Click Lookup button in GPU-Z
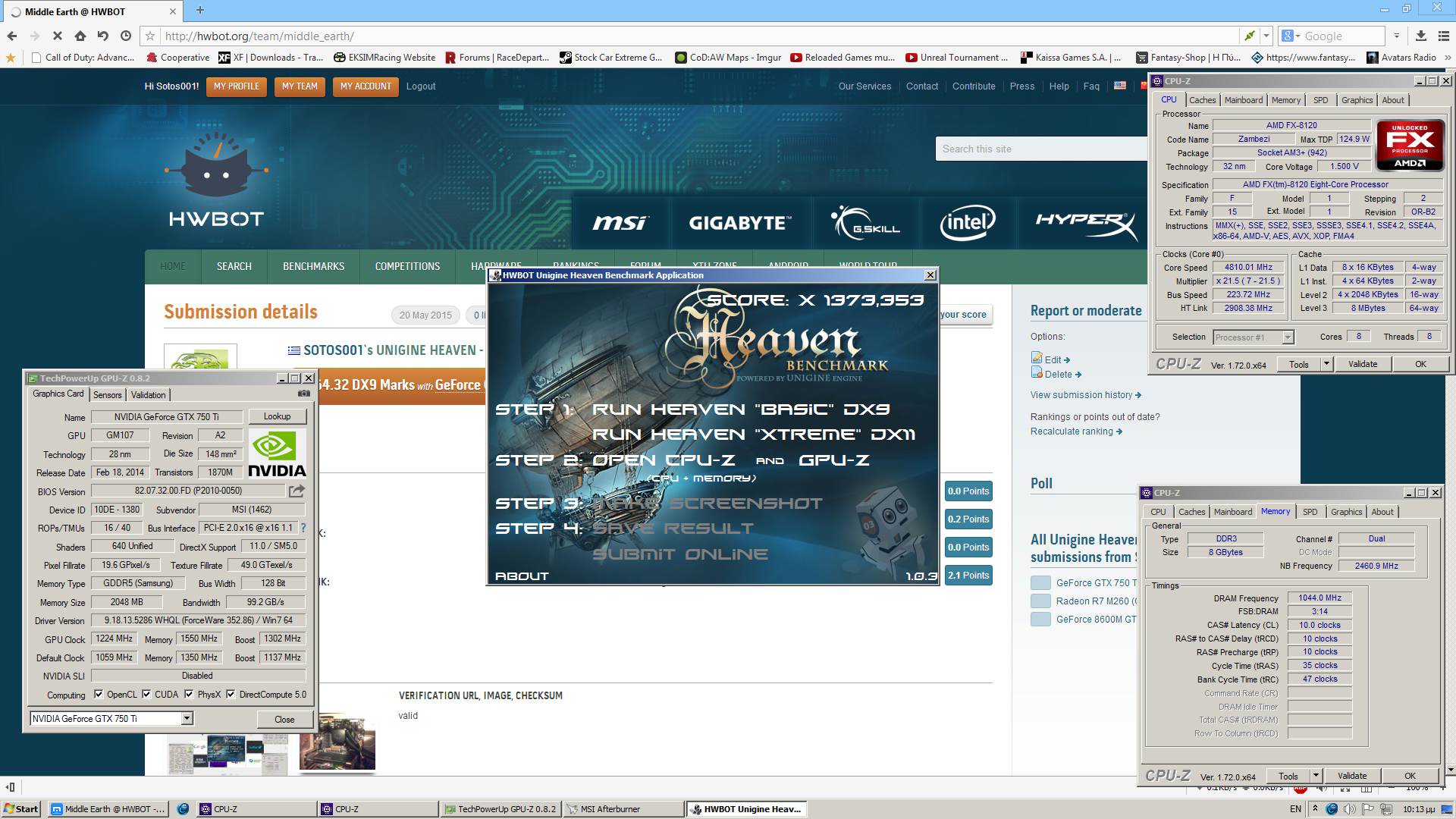The image size is (1456, 819). point(277,416)
